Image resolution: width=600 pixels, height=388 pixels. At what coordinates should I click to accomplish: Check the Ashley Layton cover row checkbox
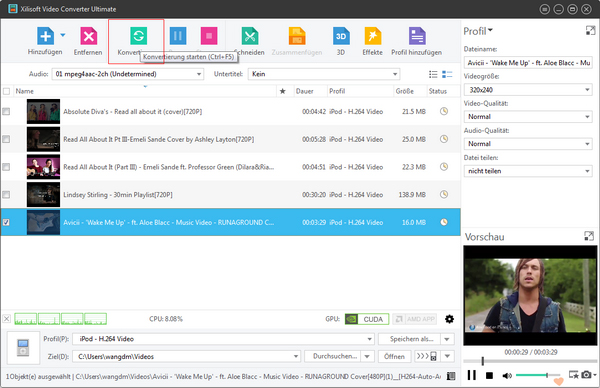coord(6,139)
